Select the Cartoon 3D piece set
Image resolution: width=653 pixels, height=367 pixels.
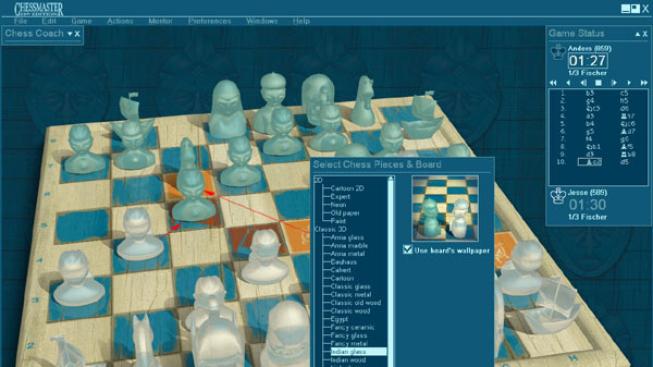[342, 278]
